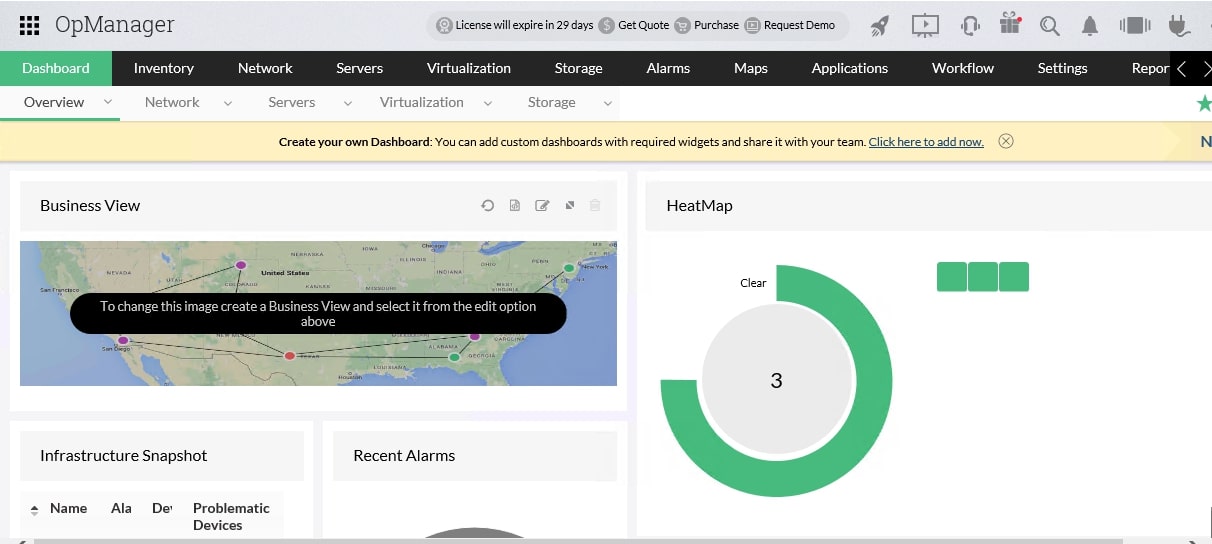Click the Request Demo link

799,25
